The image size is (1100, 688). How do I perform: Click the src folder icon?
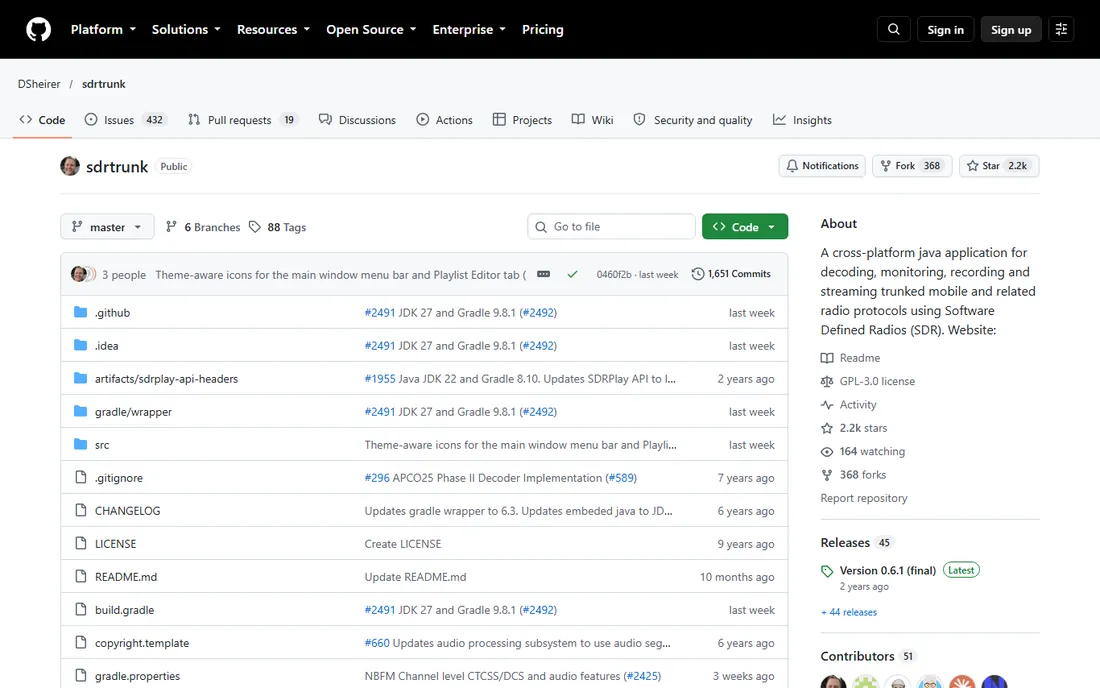pyautogui.click(x=81, y=445)
